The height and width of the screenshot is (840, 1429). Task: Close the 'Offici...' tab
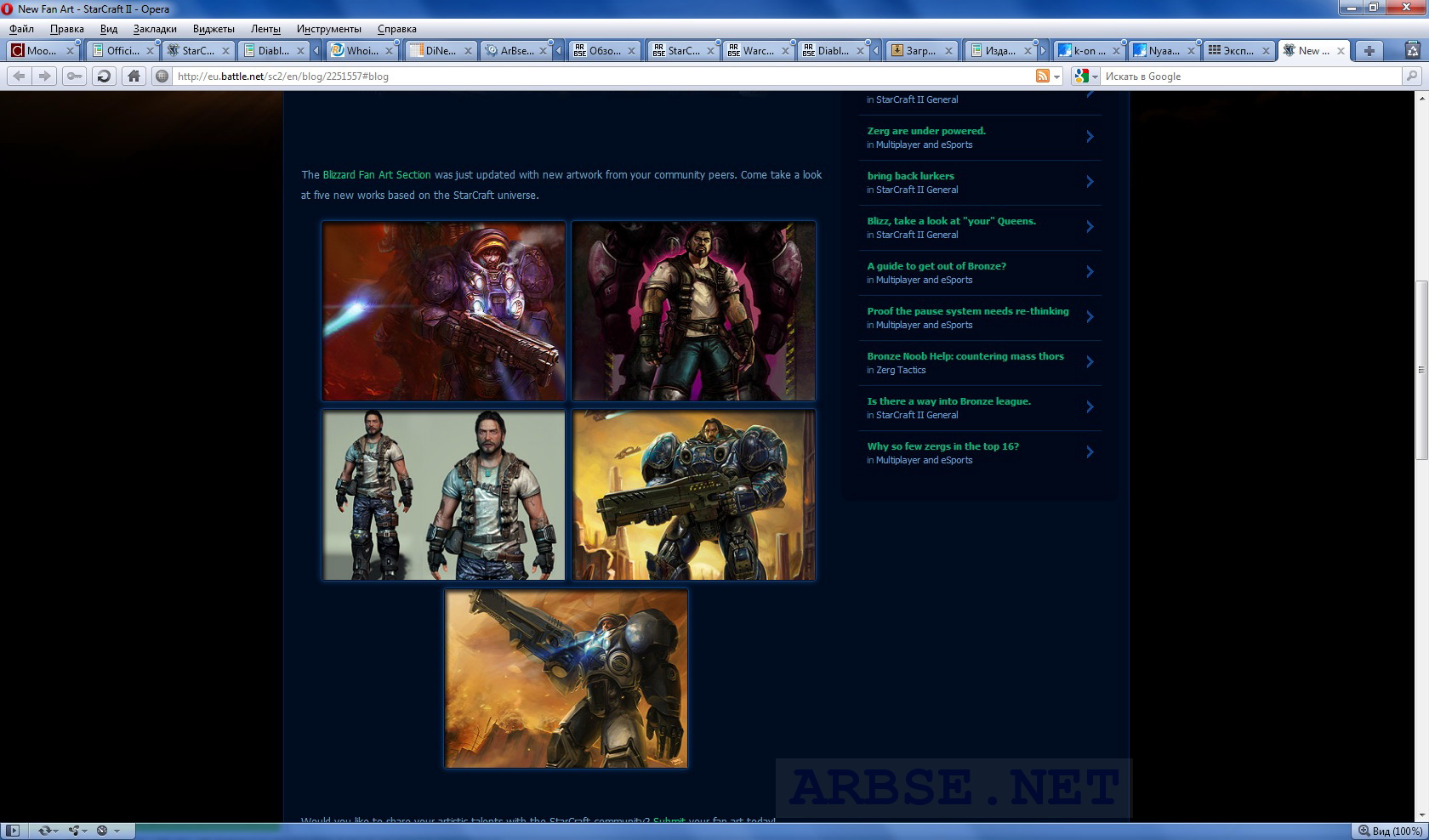coord(151,51)
